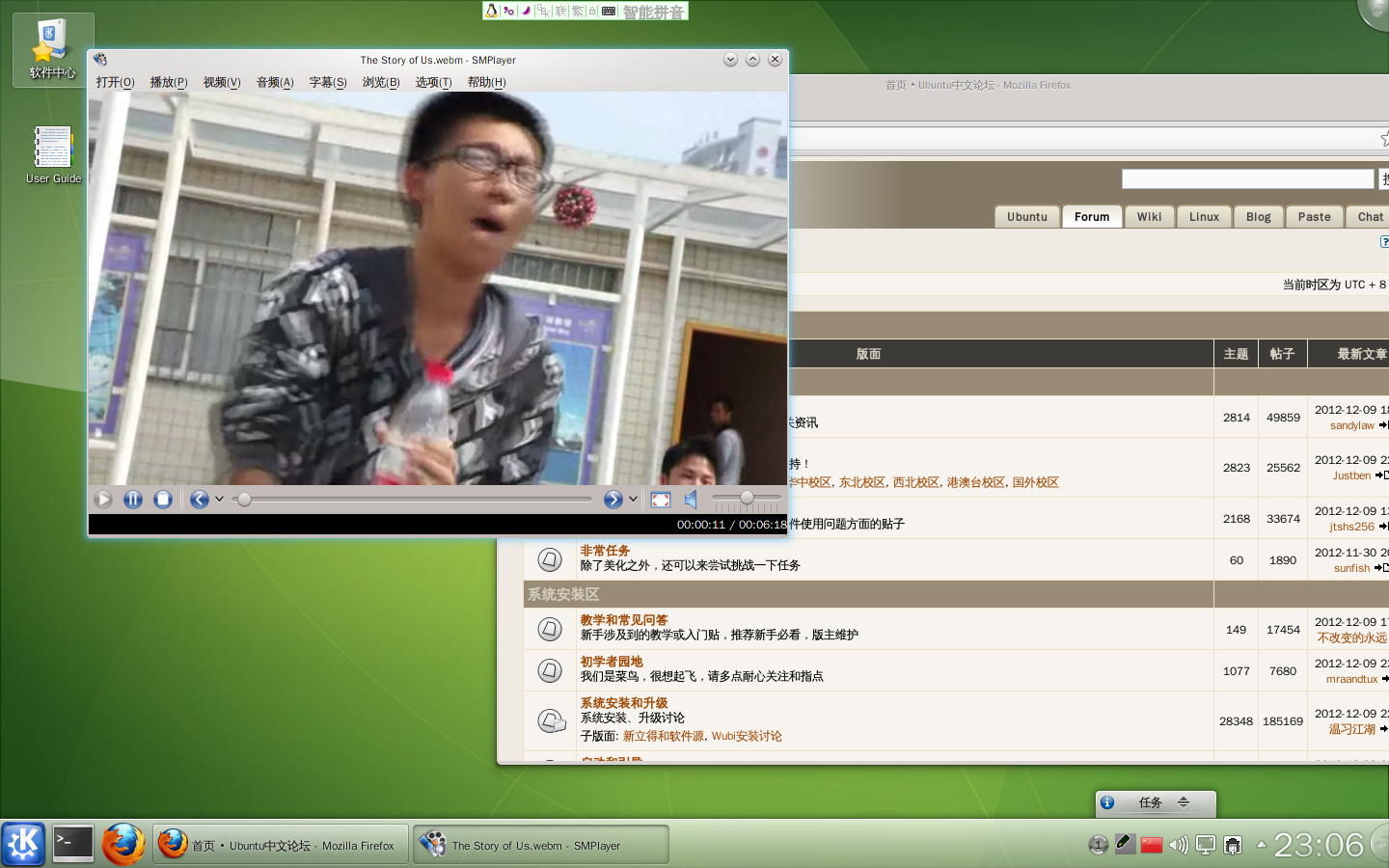Launch Firefox from the panel launcher icon
1389x868 pixels.
point(123,844)
